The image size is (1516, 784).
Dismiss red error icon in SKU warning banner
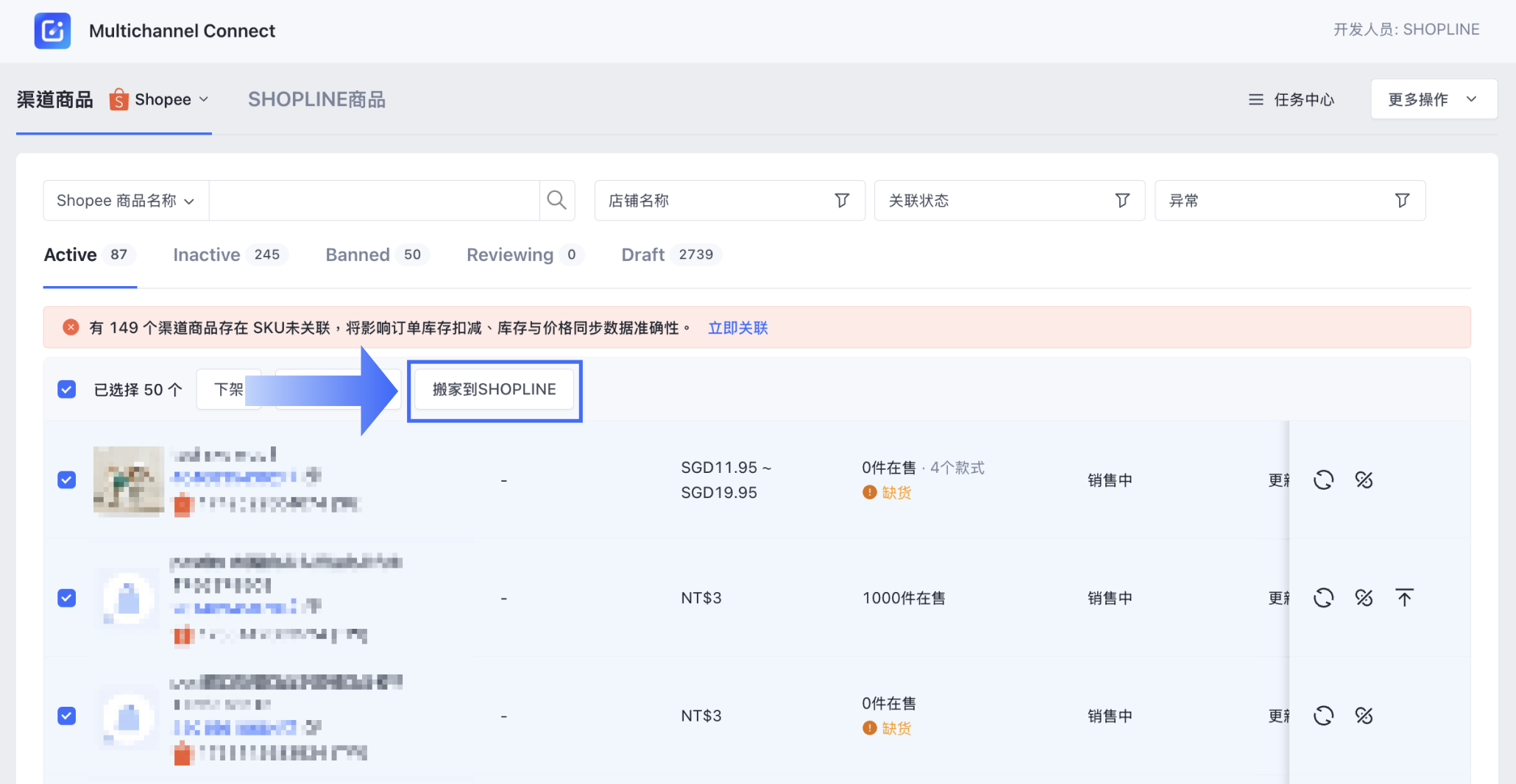[71, 327]
